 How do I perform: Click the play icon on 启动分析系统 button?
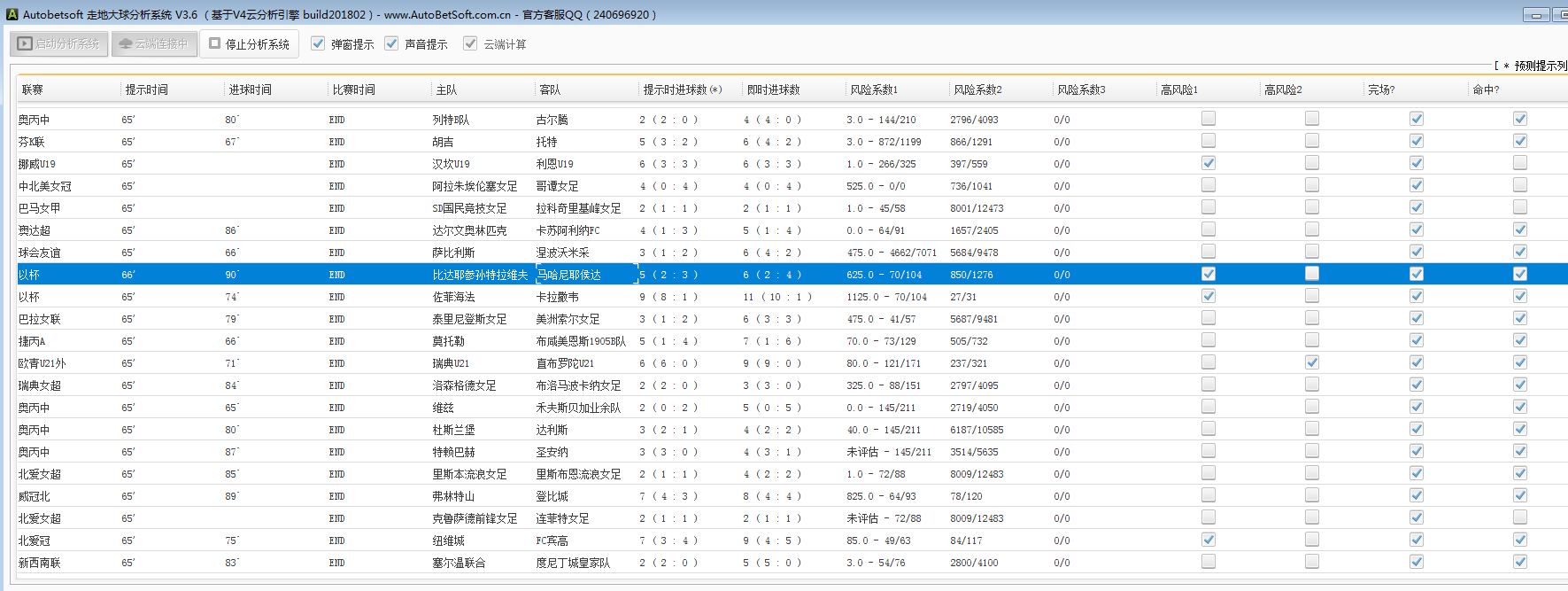[25, 43]
